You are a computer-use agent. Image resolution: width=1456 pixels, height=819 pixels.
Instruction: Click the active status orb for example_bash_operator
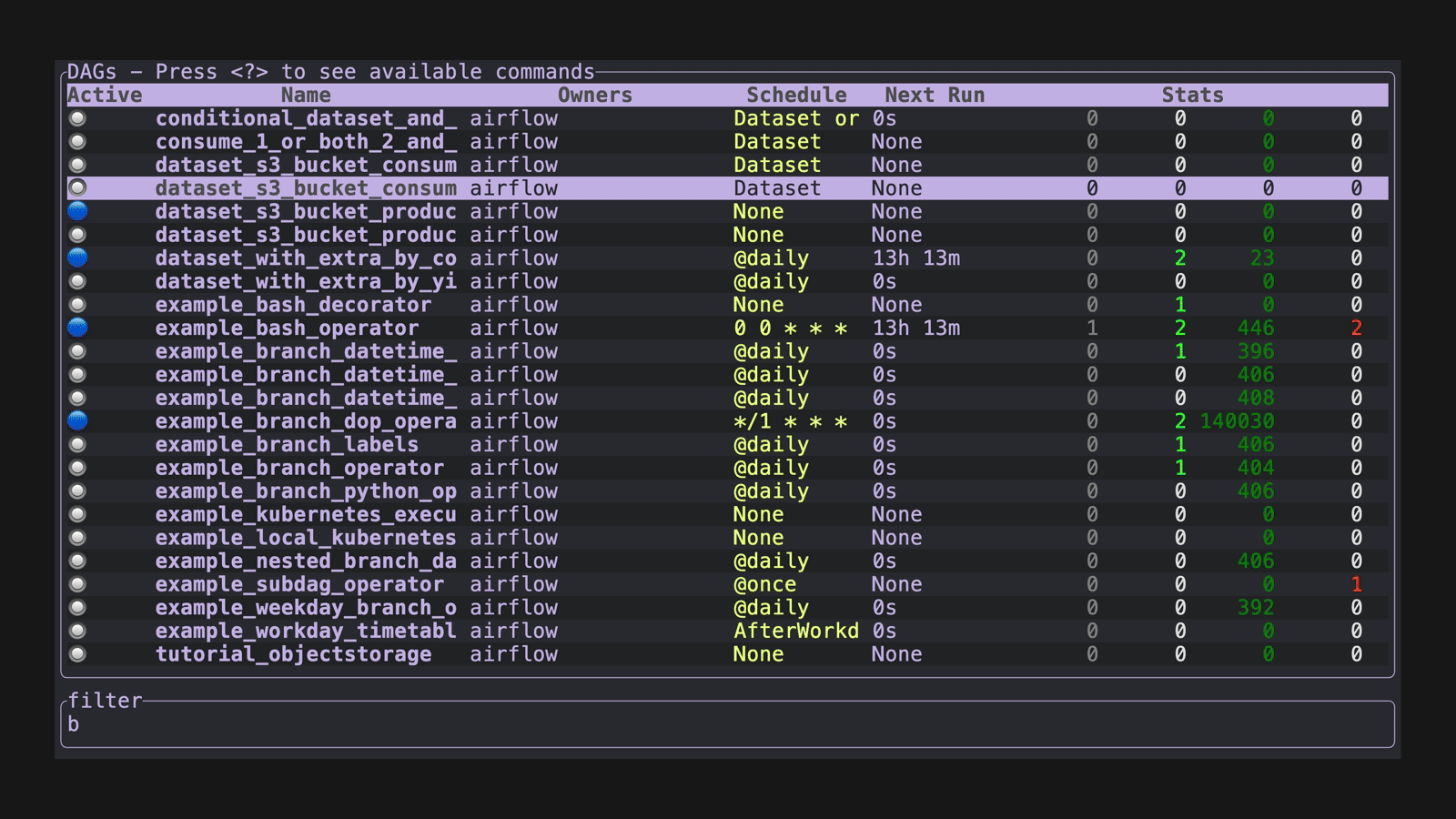77,328
